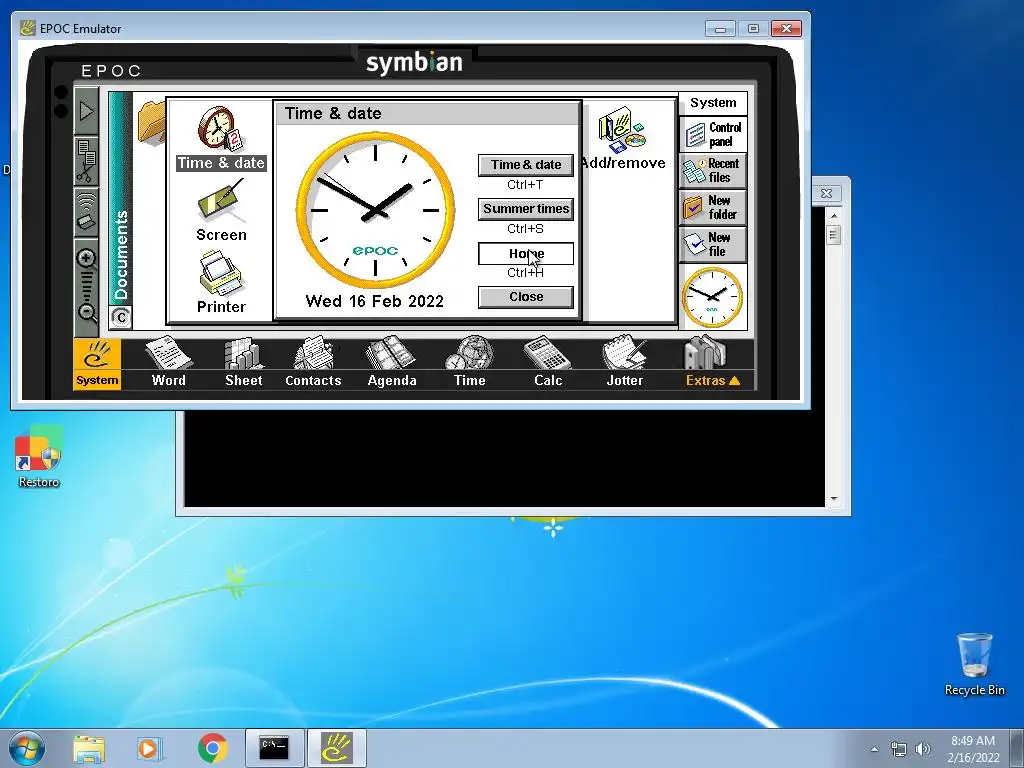Open Google Chrome from the taskbar
The width and height of the screenshot is (1024, 768).
point(212,748)
